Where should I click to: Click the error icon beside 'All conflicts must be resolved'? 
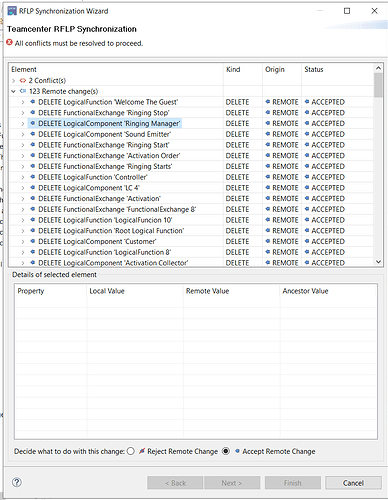coord(10,43)
